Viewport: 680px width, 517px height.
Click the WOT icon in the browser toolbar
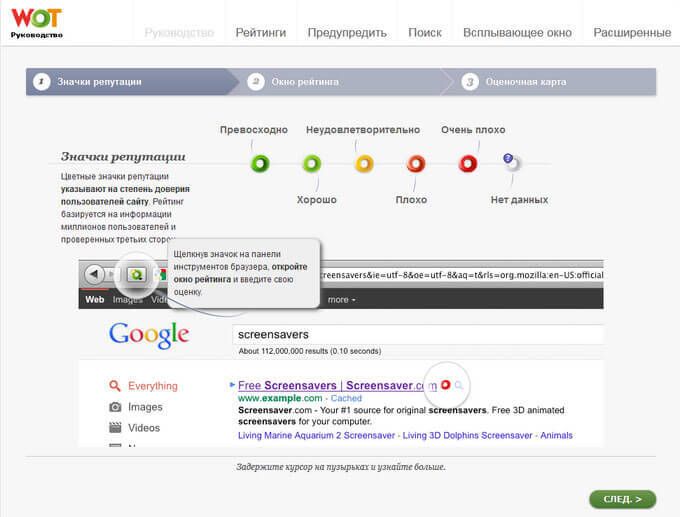[137, 274]
